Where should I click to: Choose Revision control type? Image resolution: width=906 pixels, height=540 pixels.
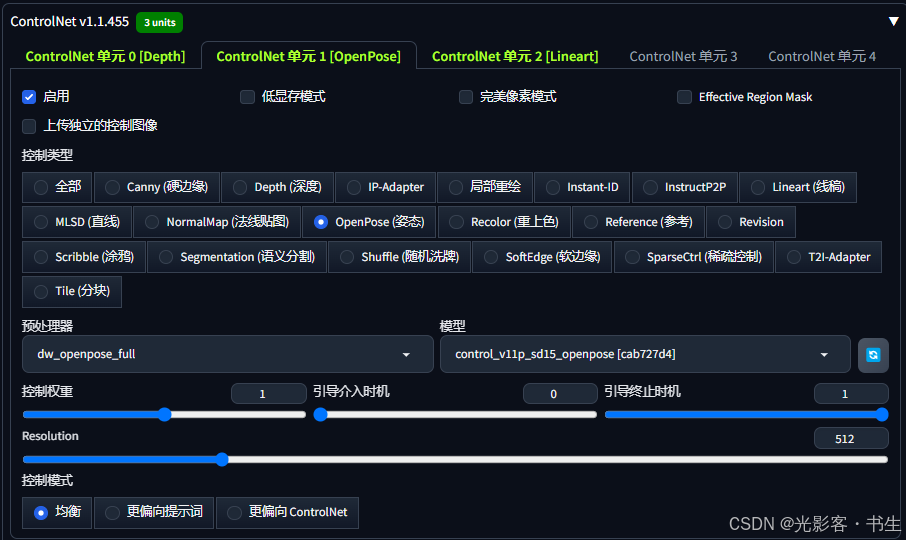[751, 222]
